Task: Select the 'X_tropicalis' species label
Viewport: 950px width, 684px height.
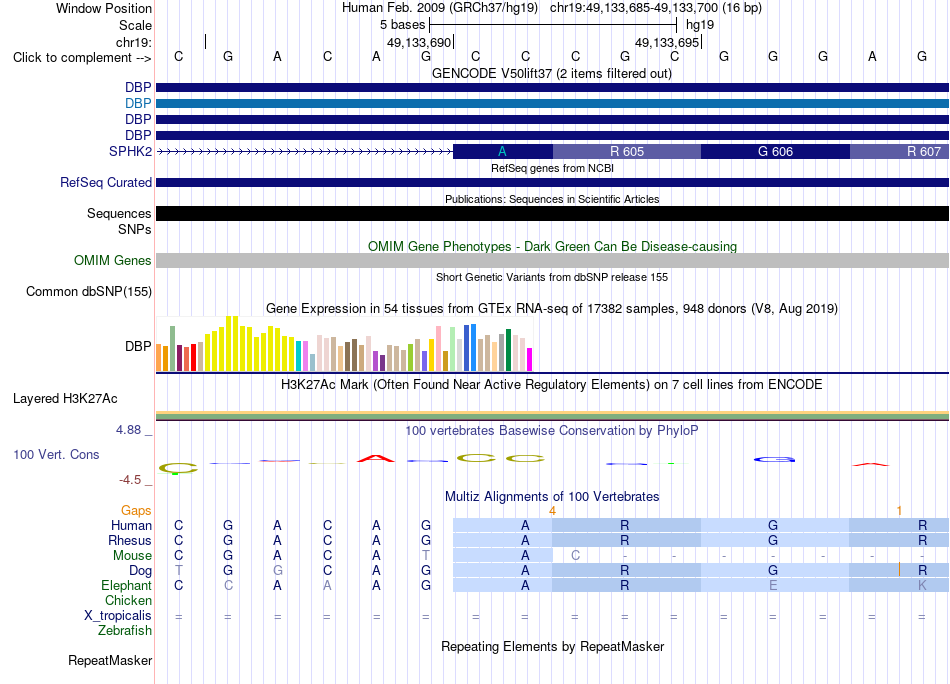Action: click(x=118, y=616)
